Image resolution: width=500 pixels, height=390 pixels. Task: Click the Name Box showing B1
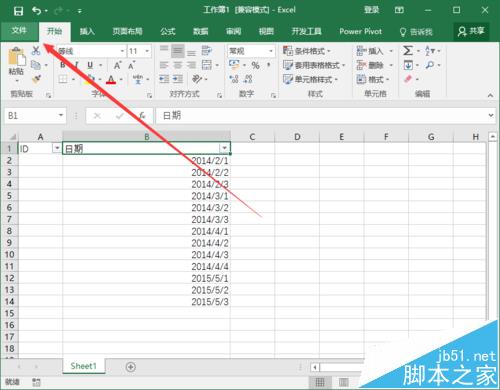[35, 116]
